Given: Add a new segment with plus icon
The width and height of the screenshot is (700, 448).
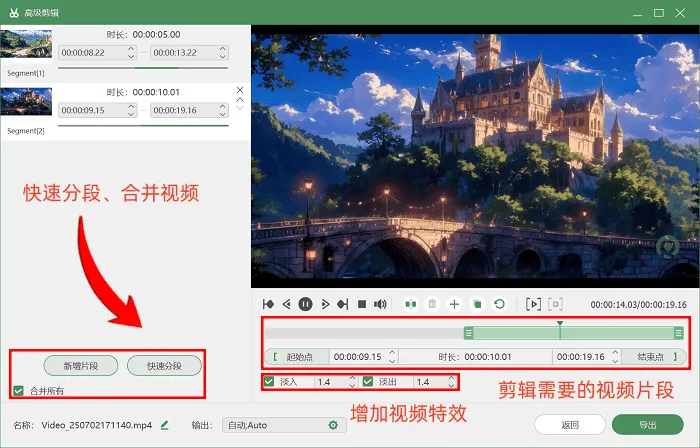Looking at the screenshot, I should pyautogui.click(x=454, y=304).
